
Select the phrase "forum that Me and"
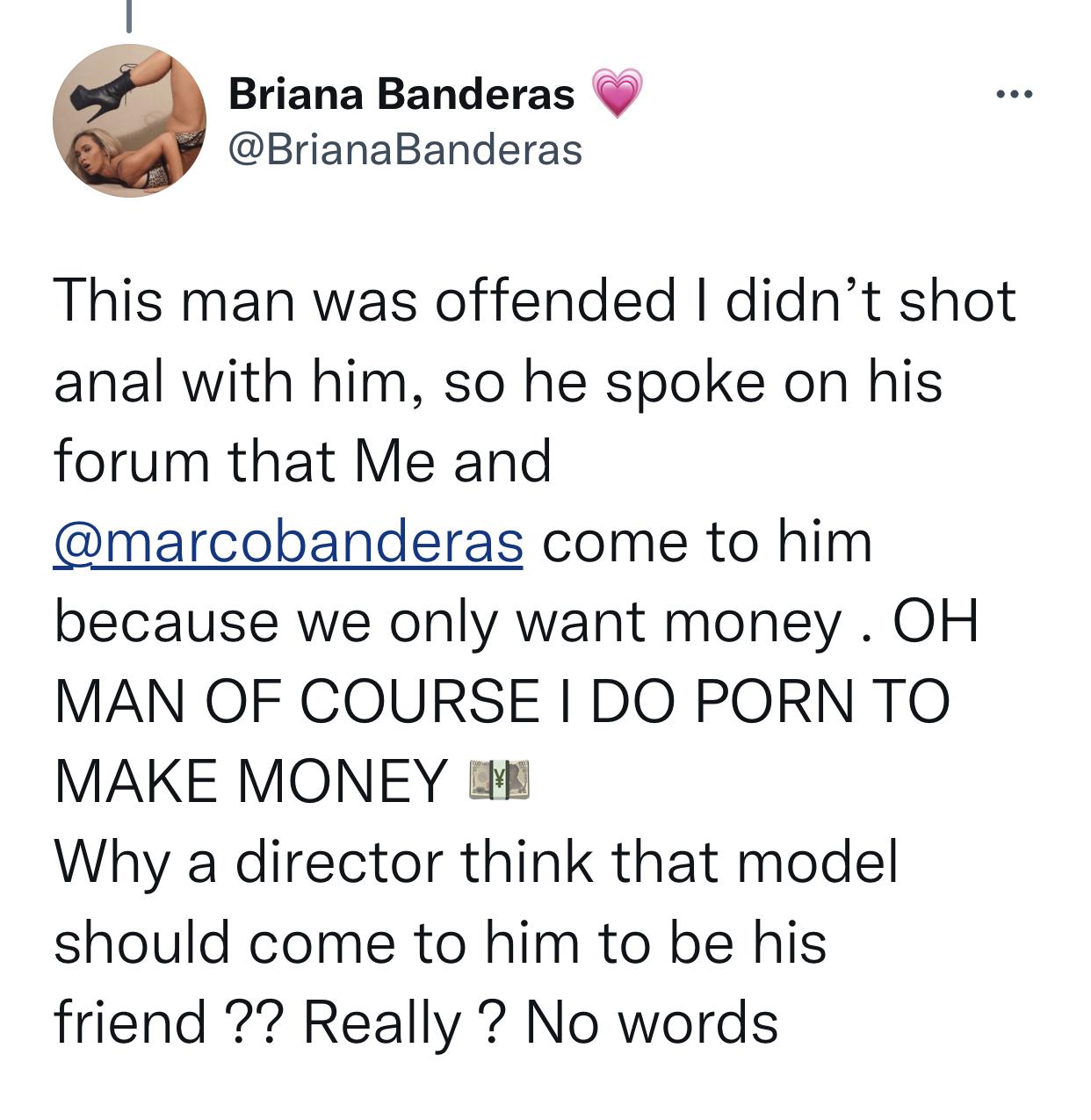(x=303, y=461)
